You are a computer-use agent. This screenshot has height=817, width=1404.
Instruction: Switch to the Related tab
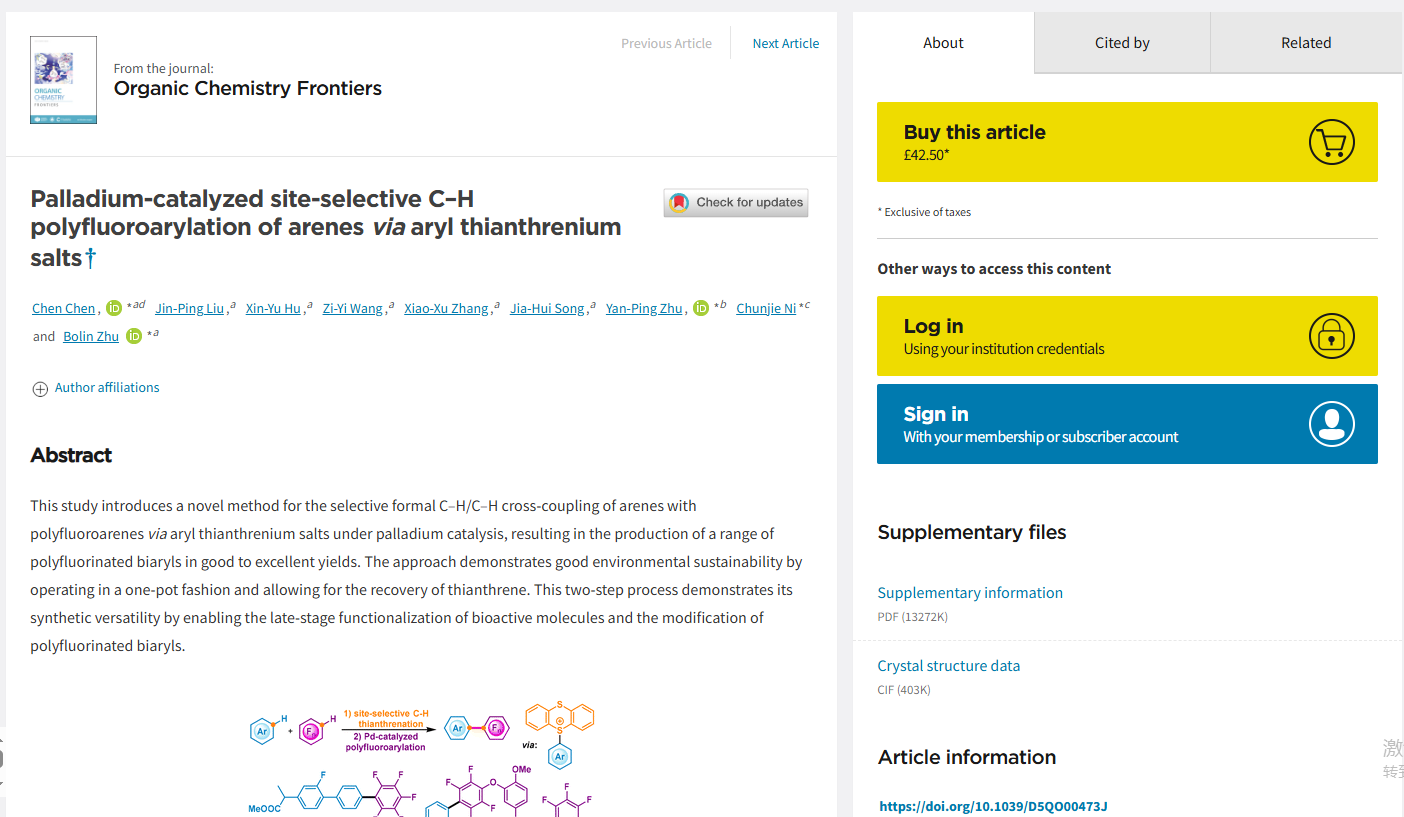pyautogui.click(x=1306, y=43)
